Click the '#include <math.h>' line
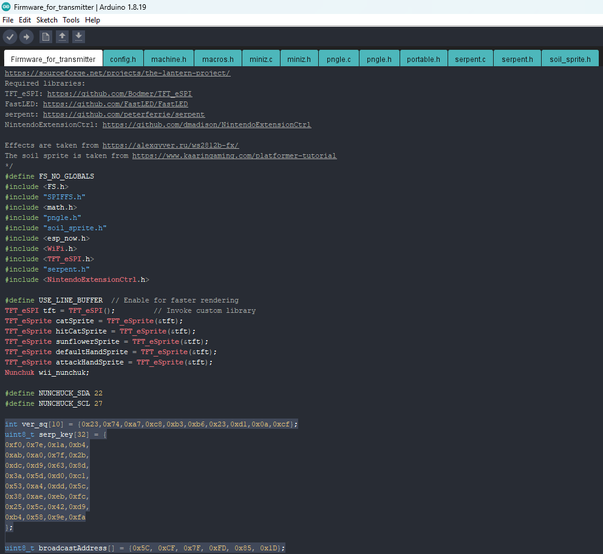Screen dimensions: 603x554 pos(41,208)
